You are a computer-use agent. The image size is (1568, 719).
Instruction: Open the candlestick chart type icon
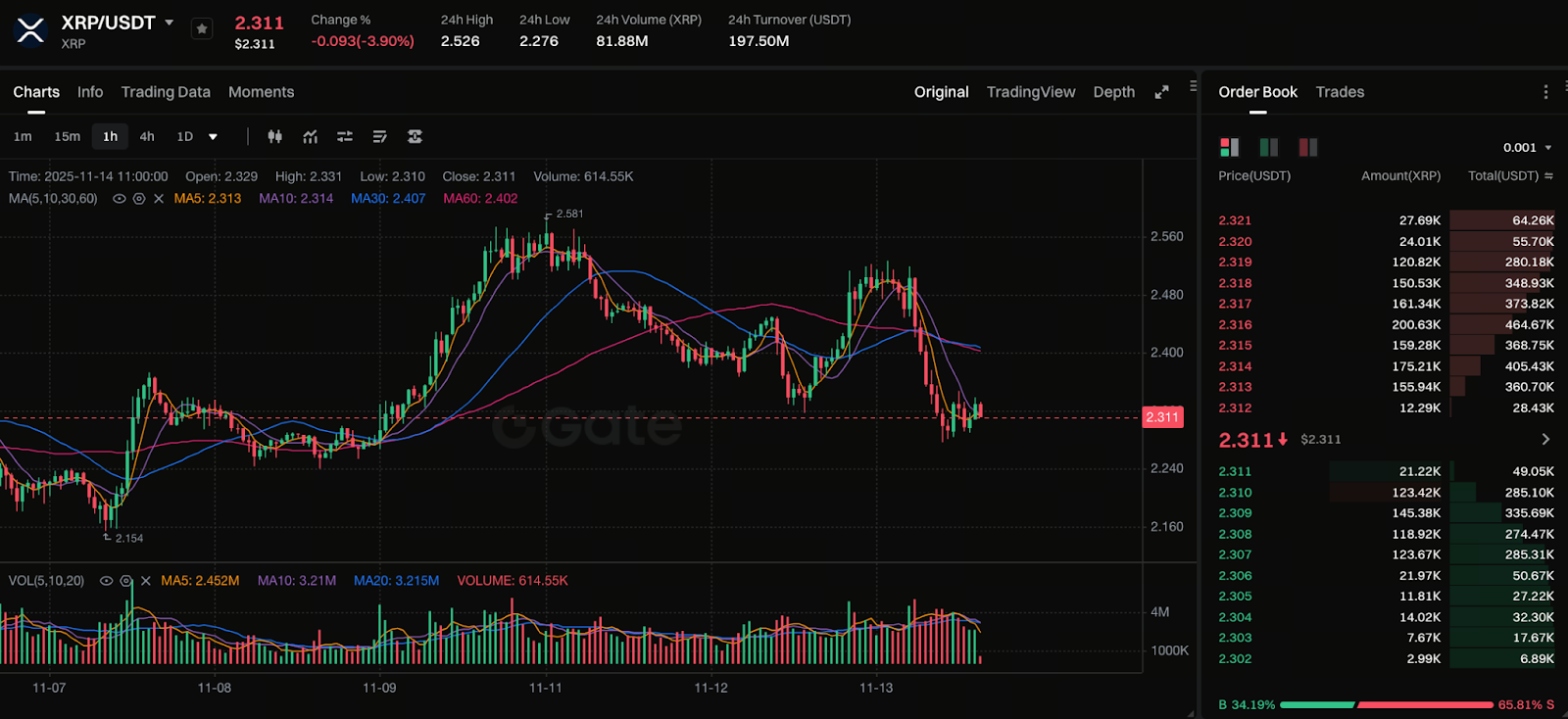pyautogui.click(x=275, y=137)
